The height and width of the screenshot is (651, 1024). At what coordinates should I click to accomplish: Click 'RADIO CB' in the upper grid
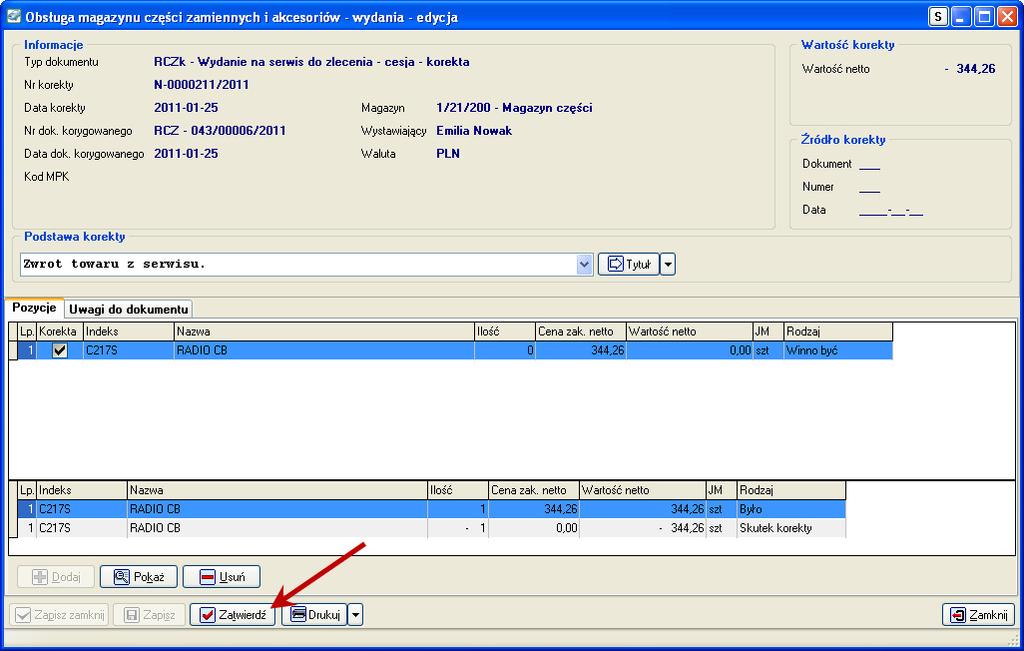tap(202, 351)
